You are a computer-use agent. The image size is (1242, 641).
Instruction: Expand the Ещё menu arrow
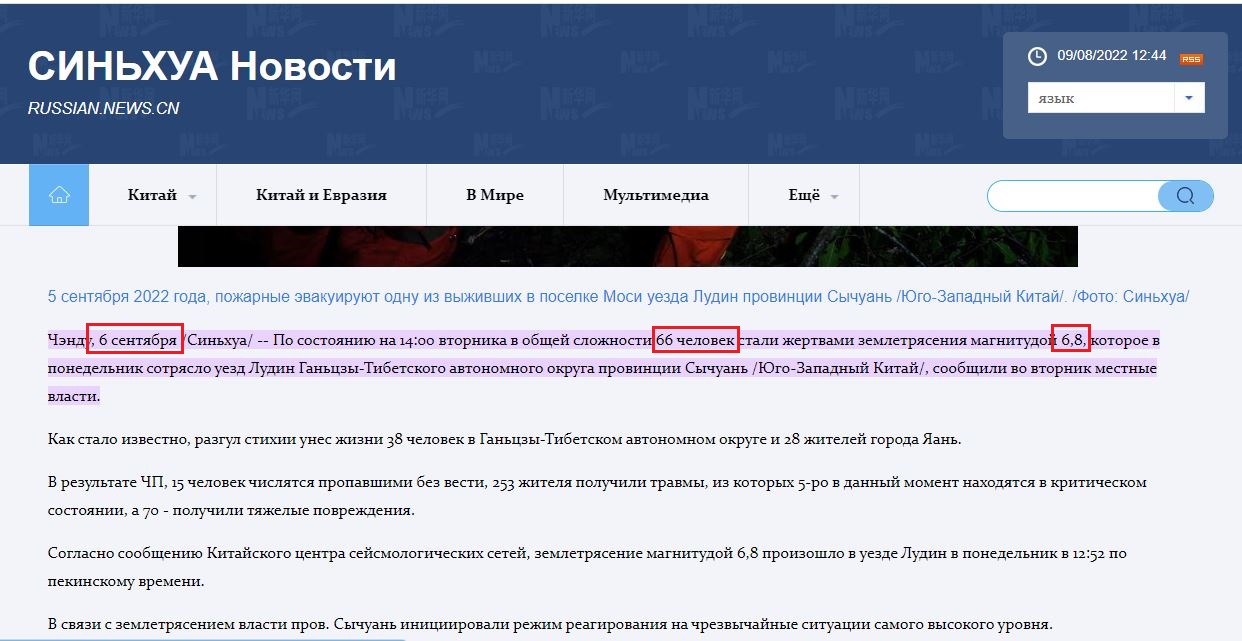(834, 197)
